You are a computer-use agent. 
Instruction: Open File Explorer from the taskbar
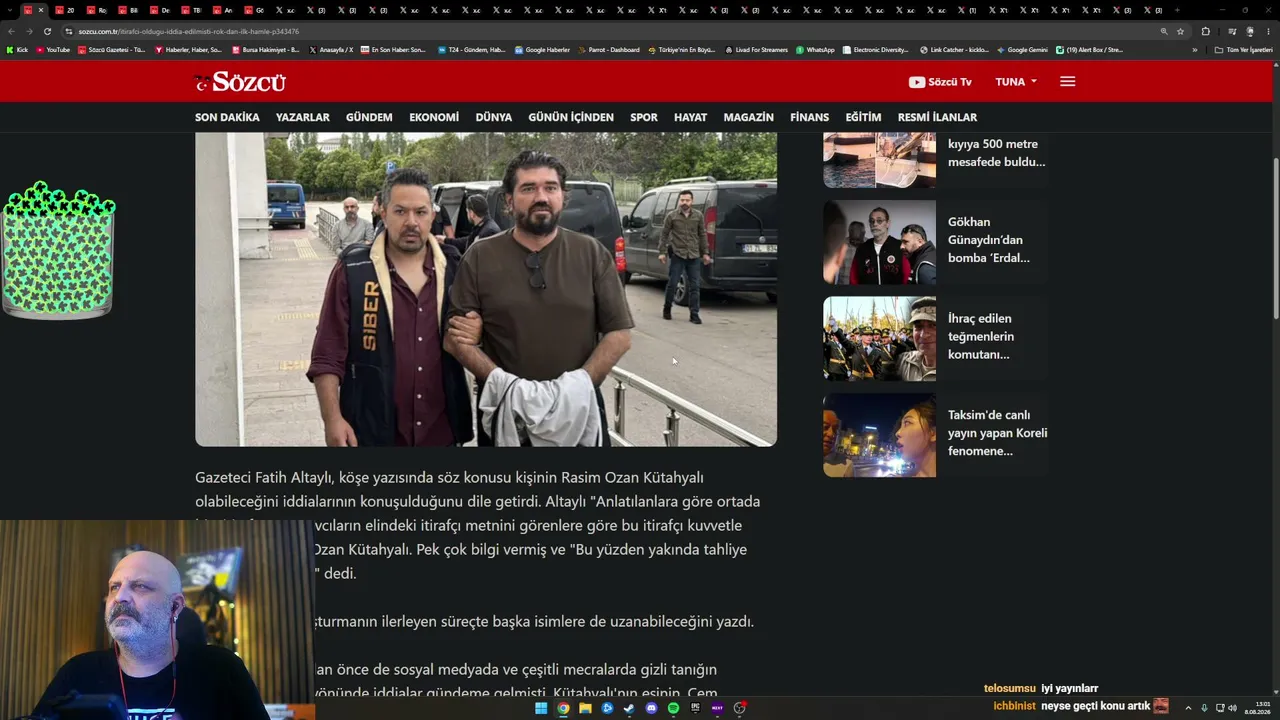click(585, 708)
